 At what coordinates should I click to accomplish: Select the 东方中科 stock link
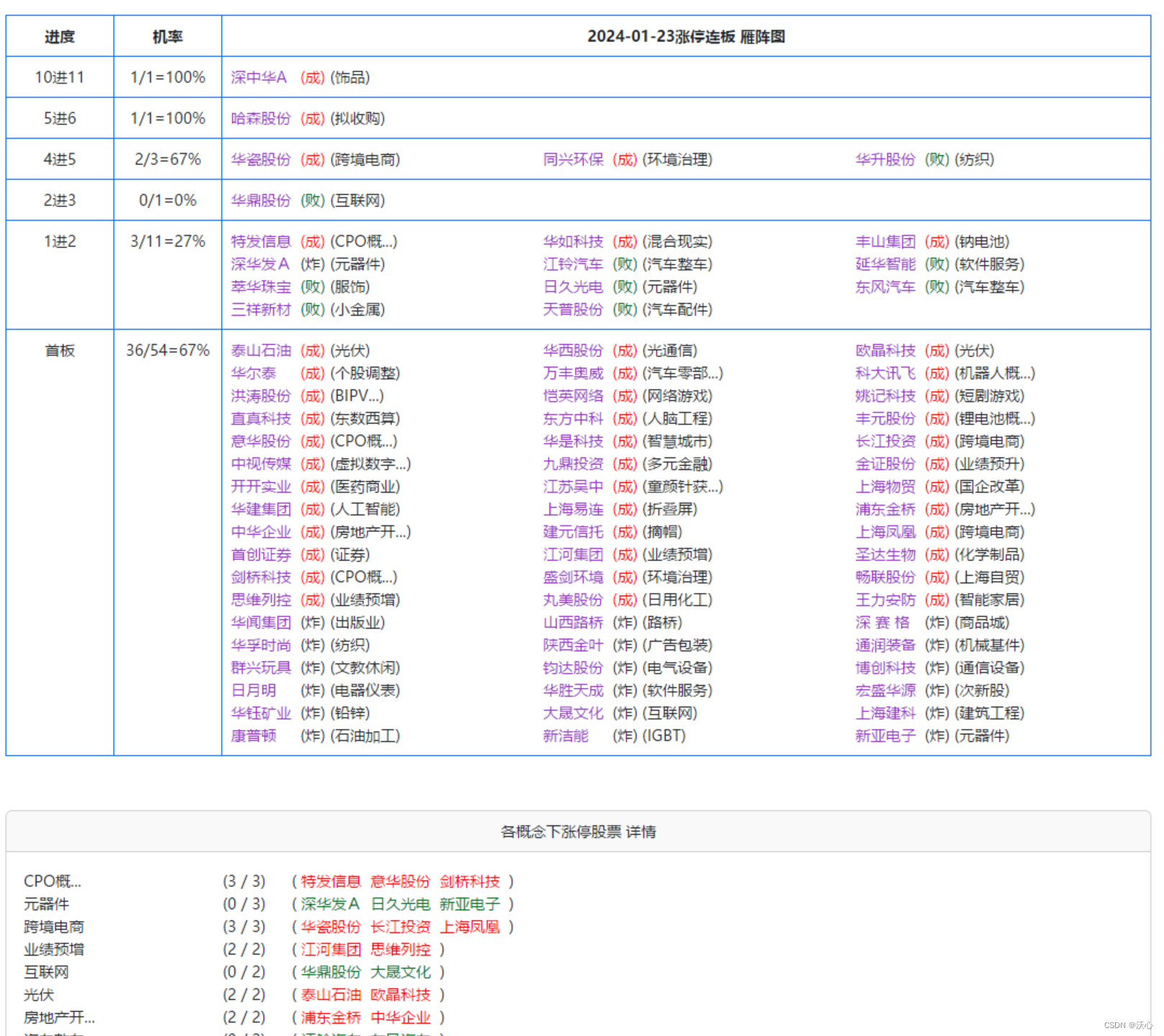pos(573,419)
